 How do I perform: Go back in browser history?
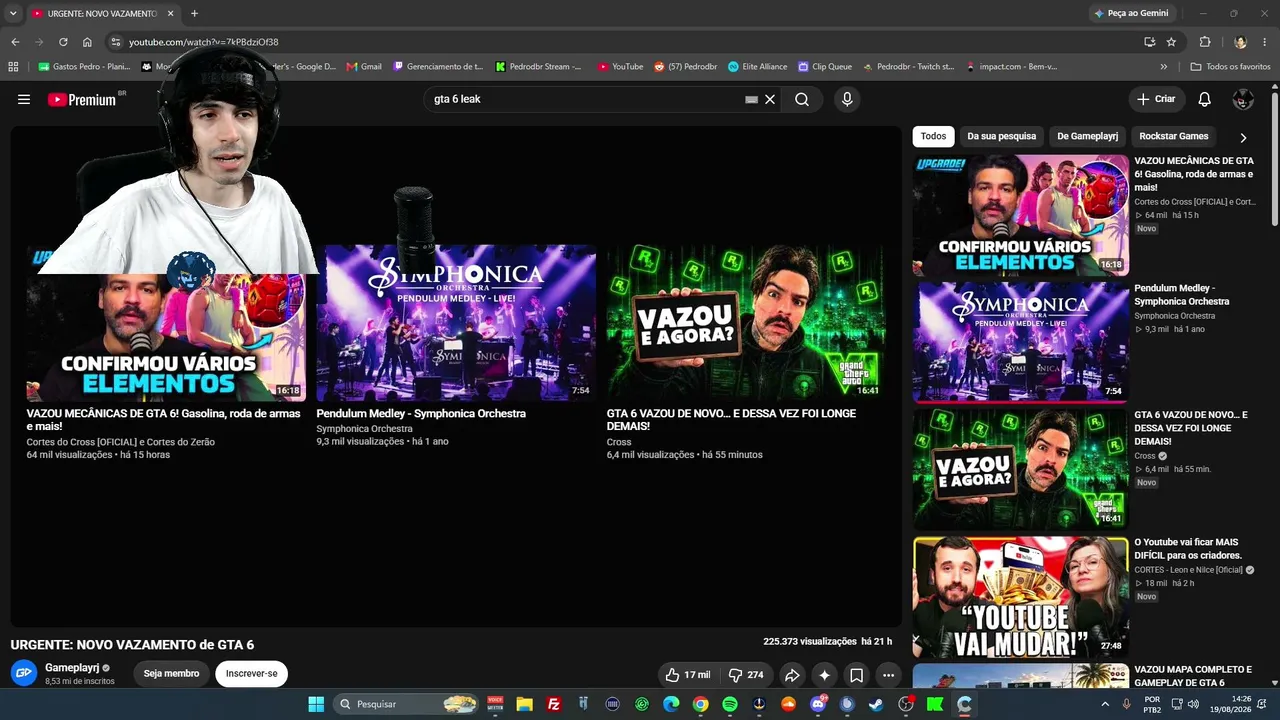coord(15,42)
